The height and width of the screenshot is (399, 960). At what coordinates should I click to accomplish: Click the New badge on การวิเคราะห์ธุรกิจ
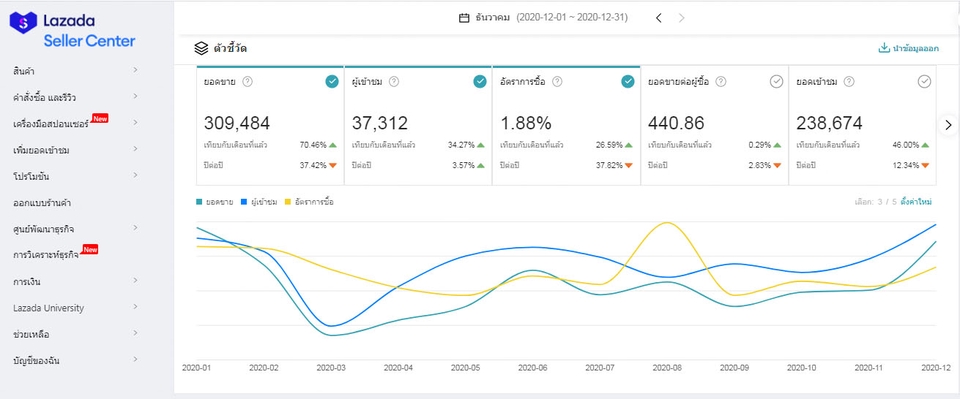coord(90,250)
